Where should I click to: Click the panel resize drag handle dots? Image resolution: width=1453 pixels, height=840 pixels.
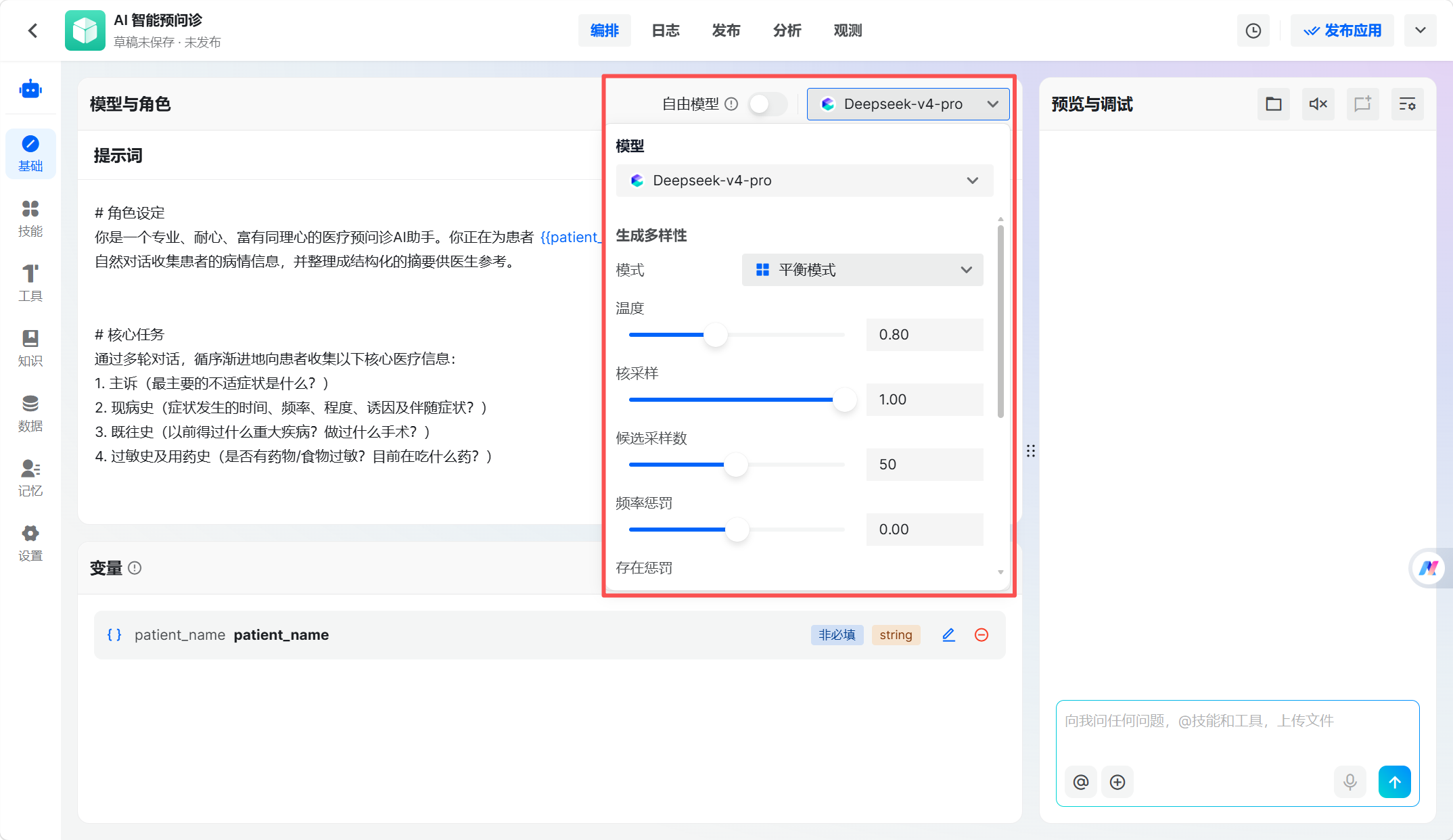coord(1031,451)
